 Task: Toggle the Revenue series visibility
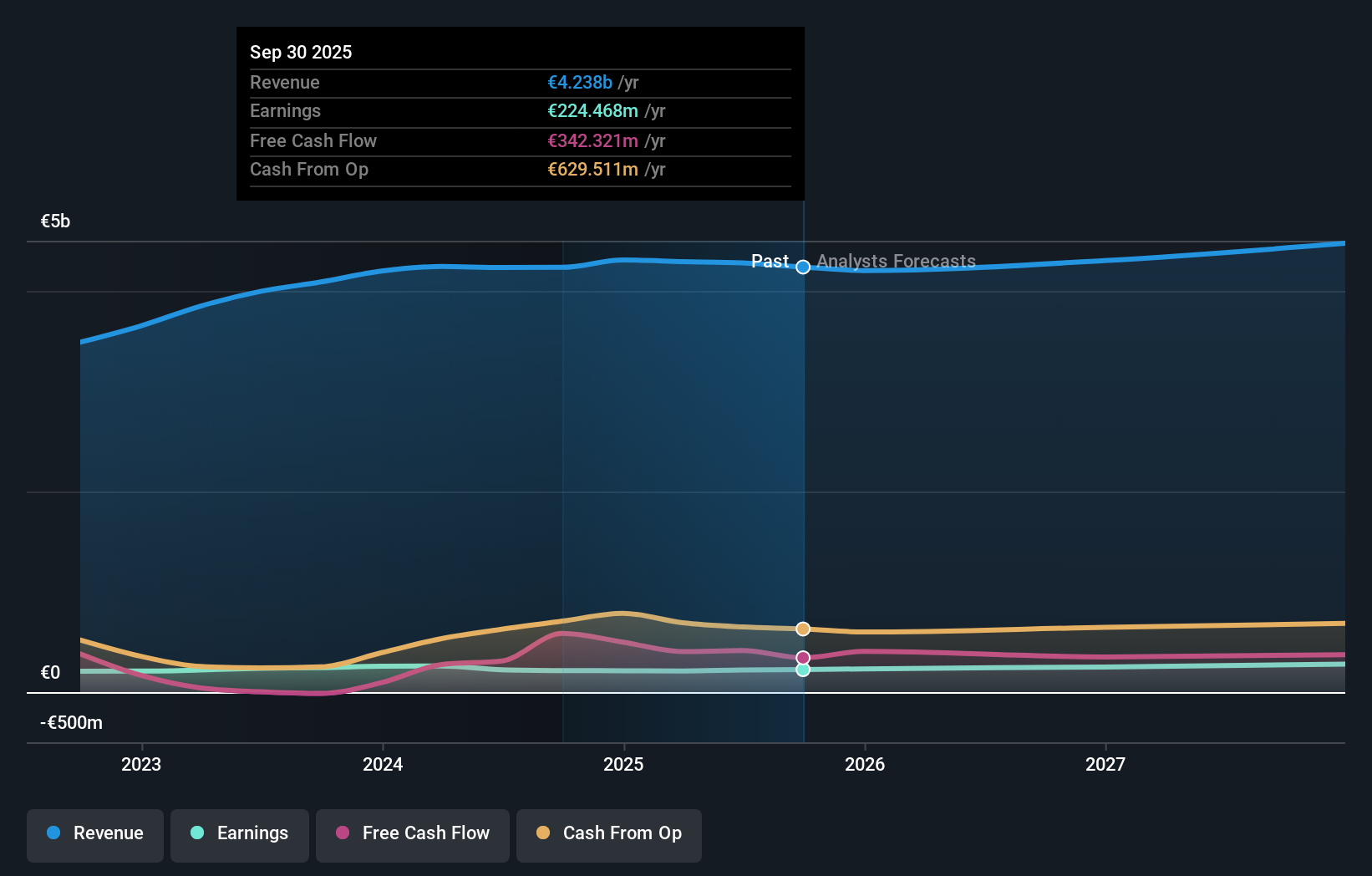94,835
